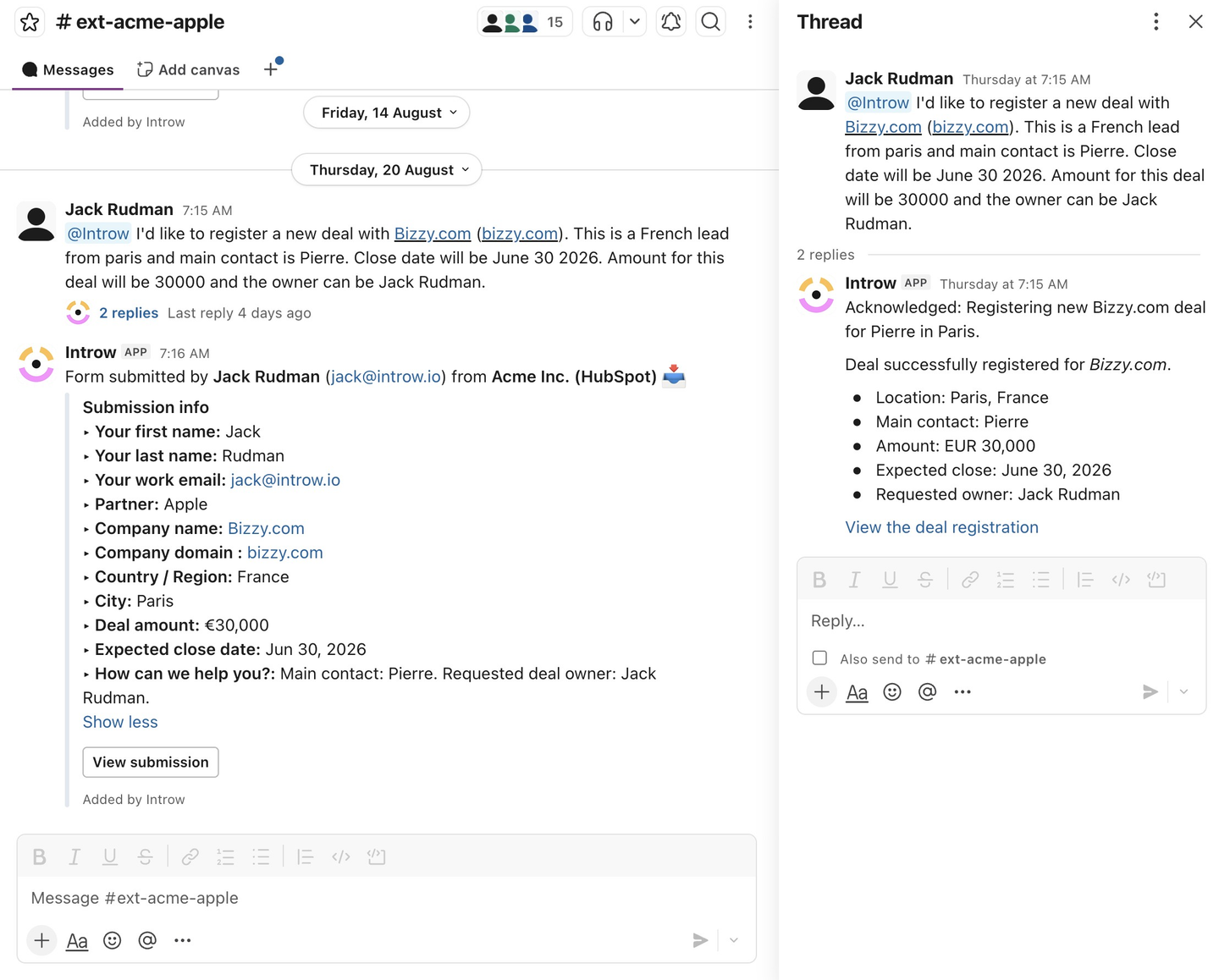Open Company domain bizzy.com link
The height and width of the screenshot is (980, 1219).
[x=285, y=553]
